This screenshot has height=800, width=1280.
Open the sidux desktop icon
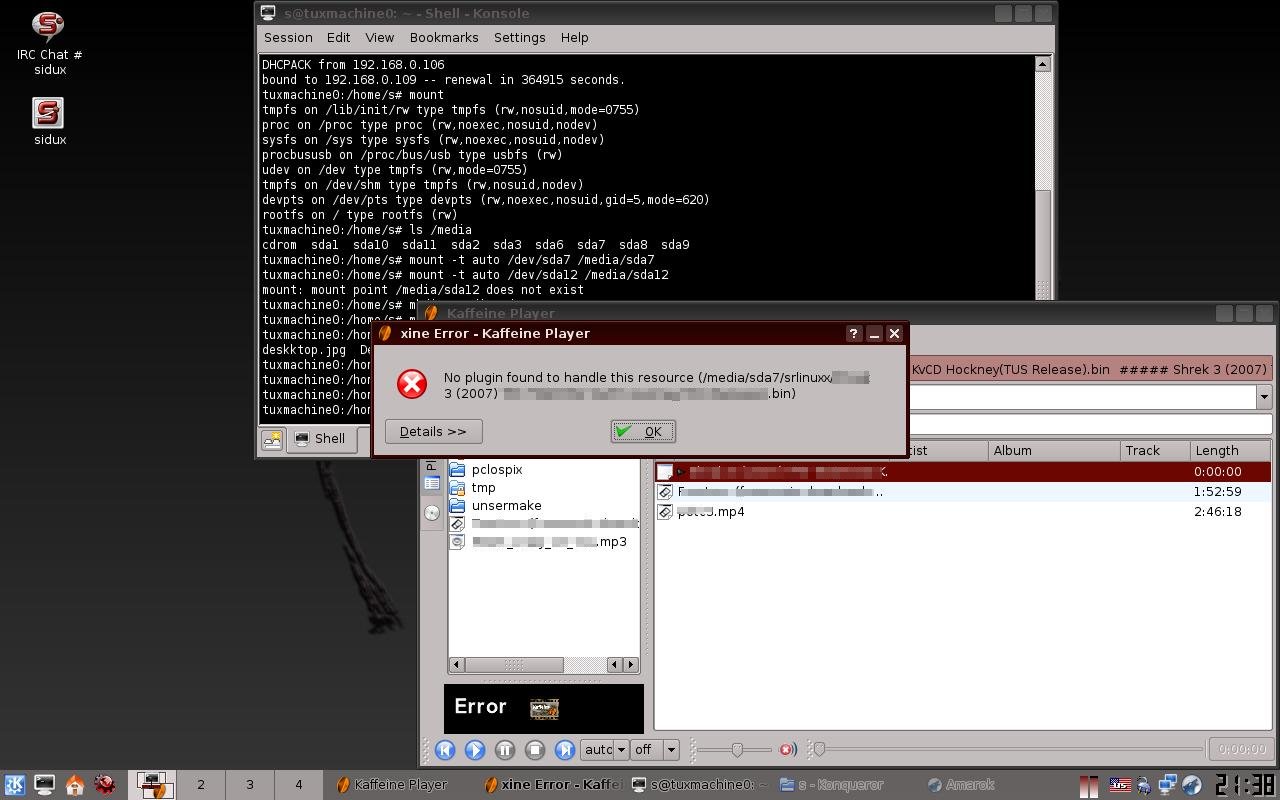pos(49,121)
